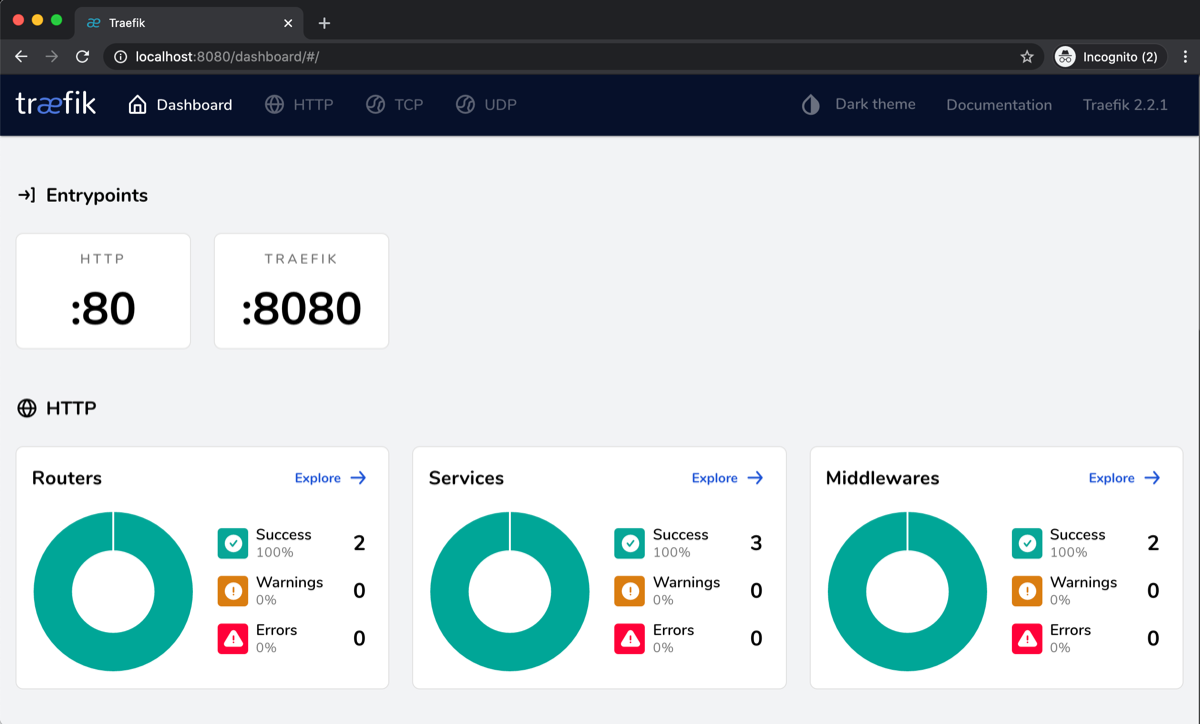Explore the Middlewares list
The image size is (1200, 725).
coord(1125,478)
